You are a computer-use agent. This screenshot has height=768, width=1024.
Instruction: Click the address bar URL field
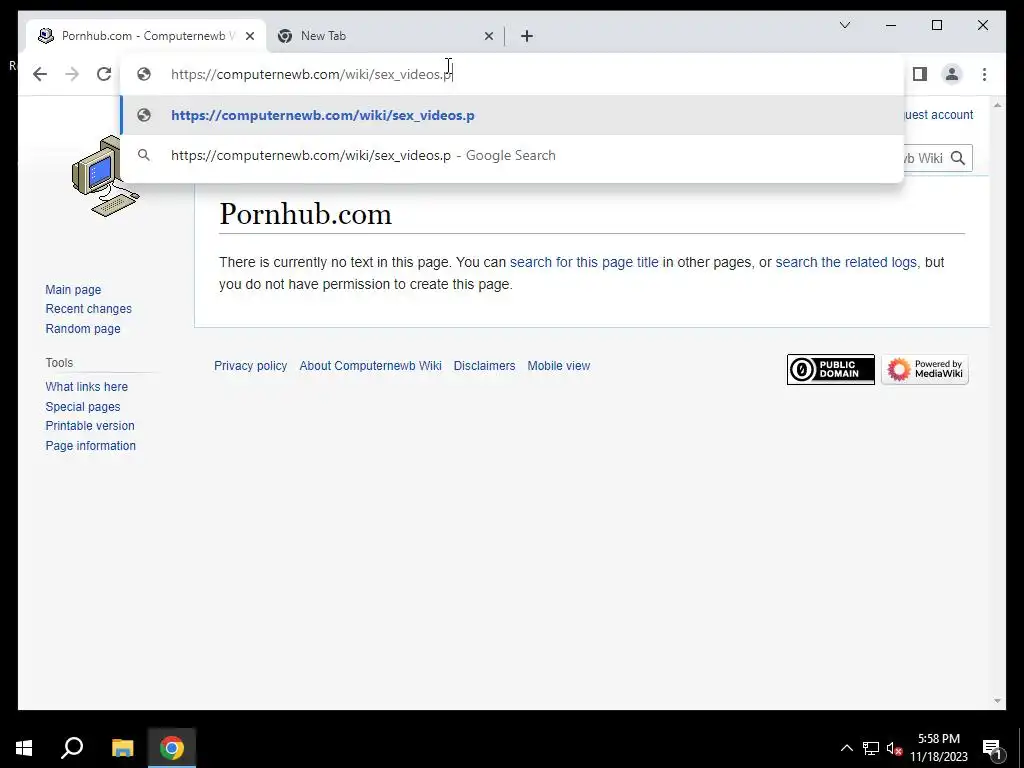pyautogui.click(x=509, y=74)
